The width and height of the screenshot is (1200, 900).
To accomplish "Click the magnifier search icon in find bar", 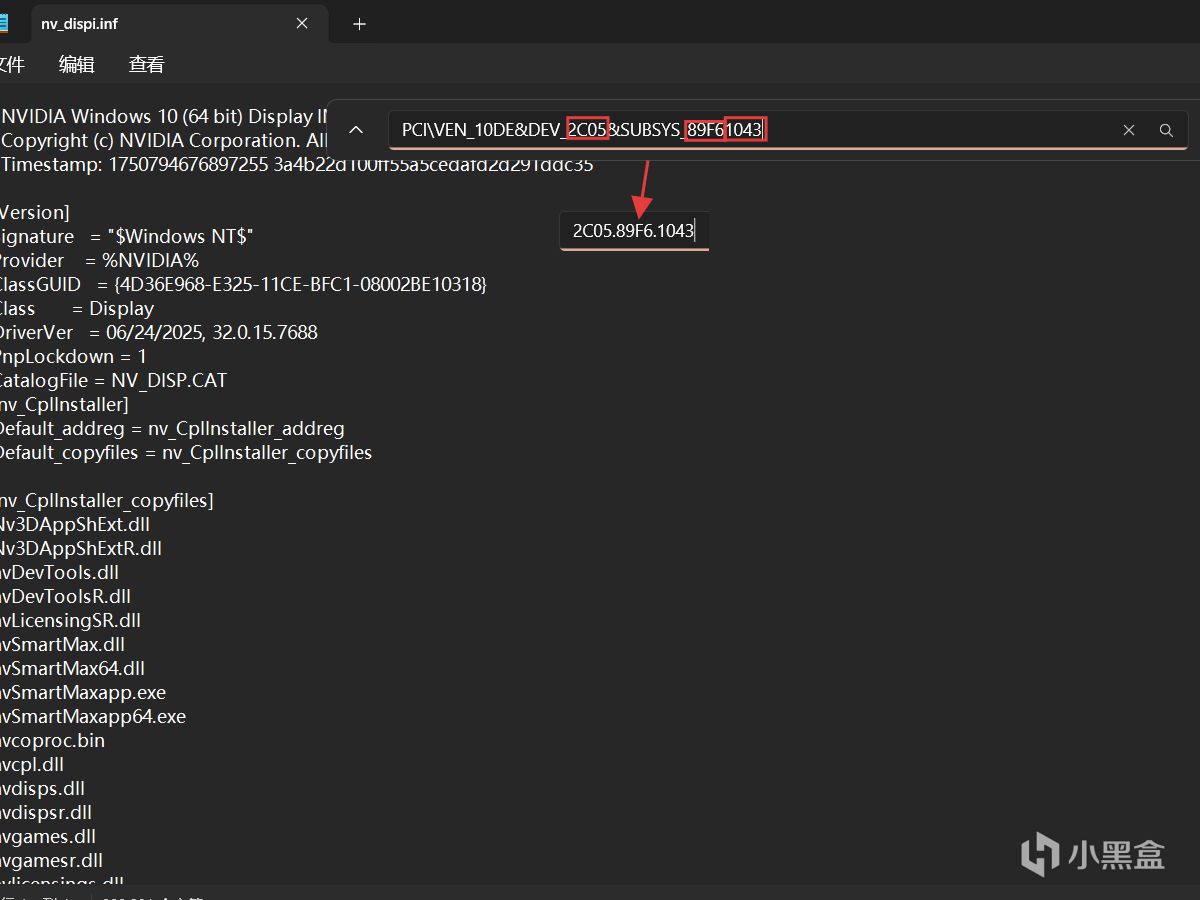I will [x=1166, y=130].
